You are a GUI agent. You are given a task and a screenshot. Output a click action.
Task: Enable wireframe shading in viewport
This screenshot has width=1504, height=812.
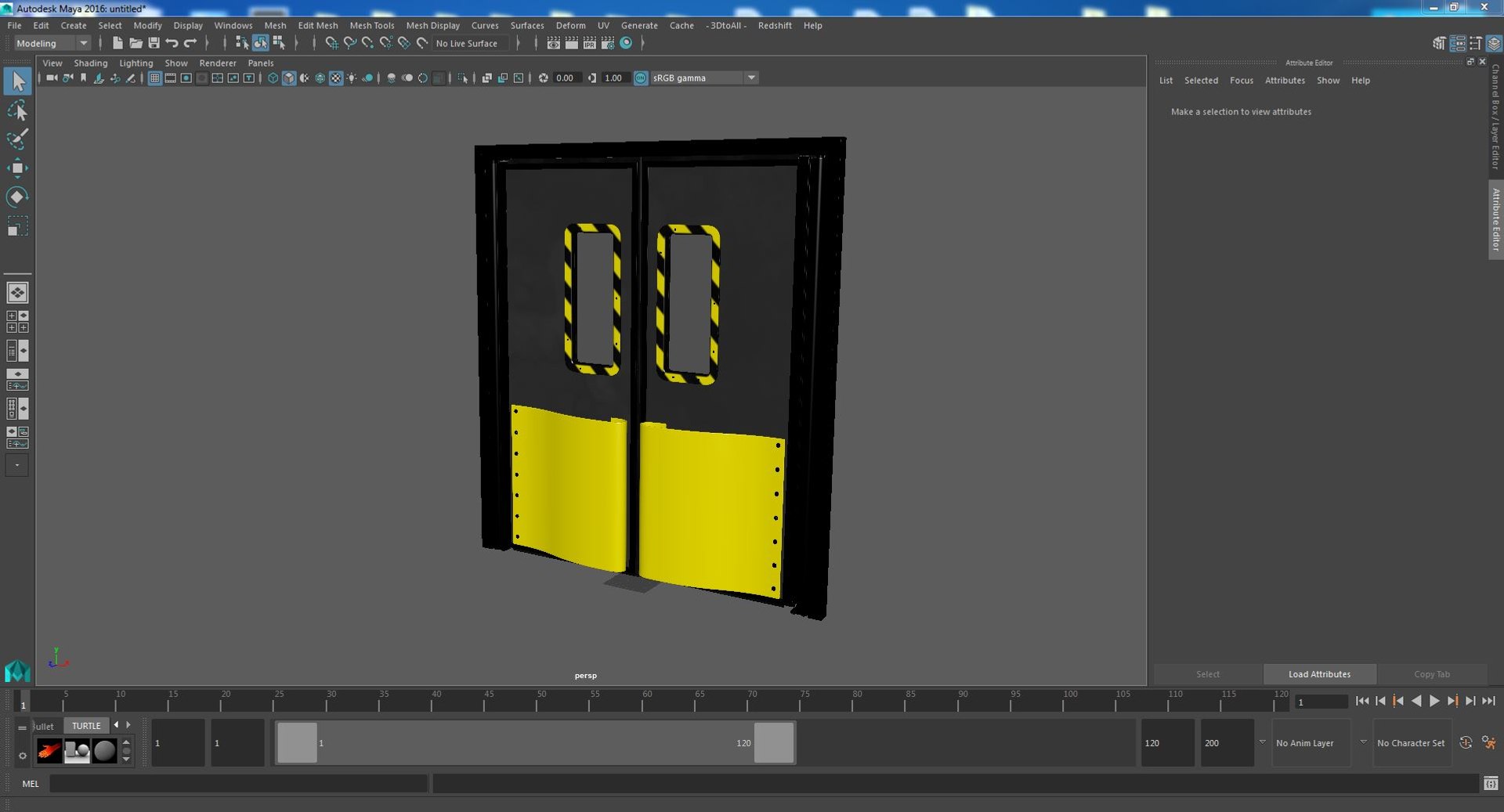coord(273,78)
